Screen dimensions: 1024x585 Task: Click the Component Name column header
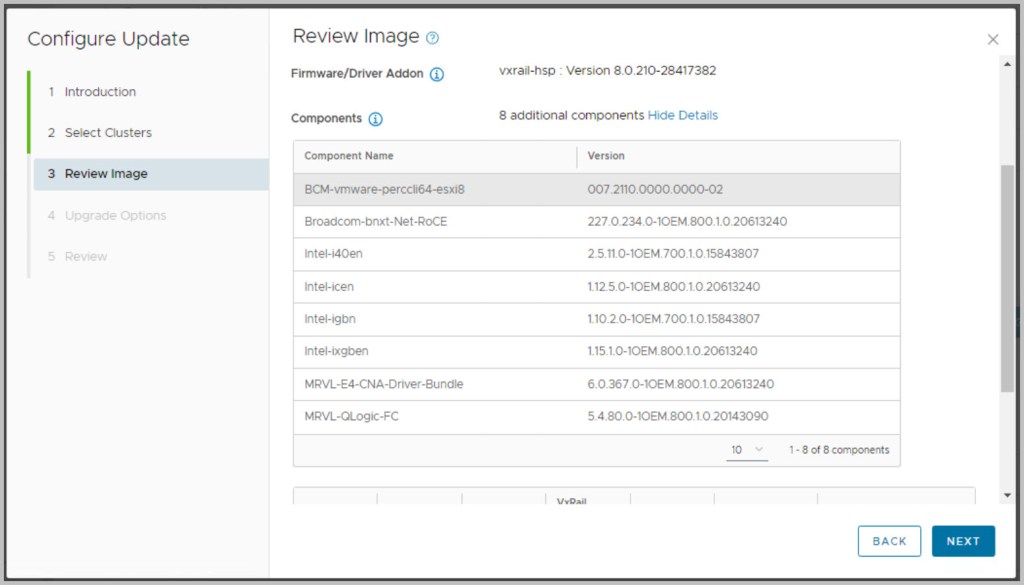[x=349, y=156]
